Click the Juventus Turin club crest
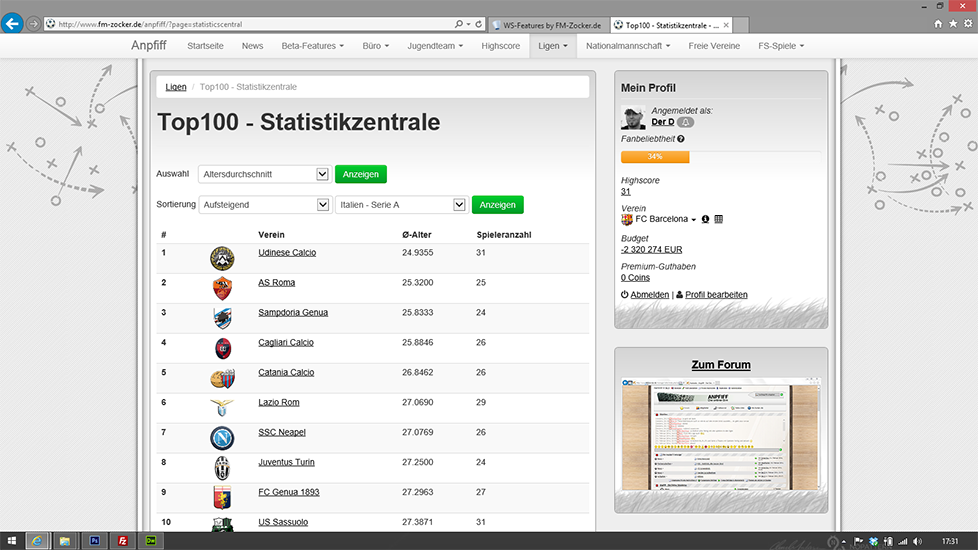 point(222,468)
